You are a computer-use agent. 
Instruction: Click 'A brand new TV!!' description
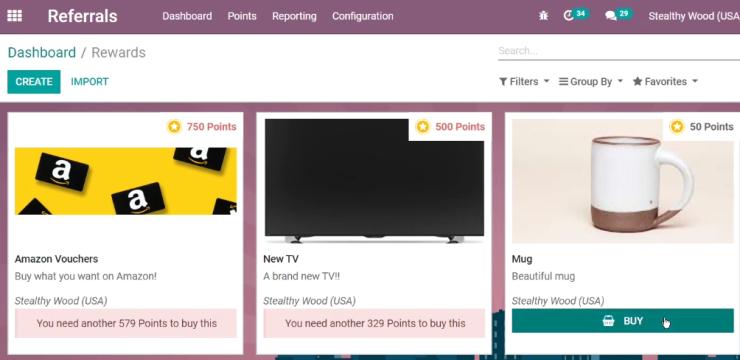302,276
